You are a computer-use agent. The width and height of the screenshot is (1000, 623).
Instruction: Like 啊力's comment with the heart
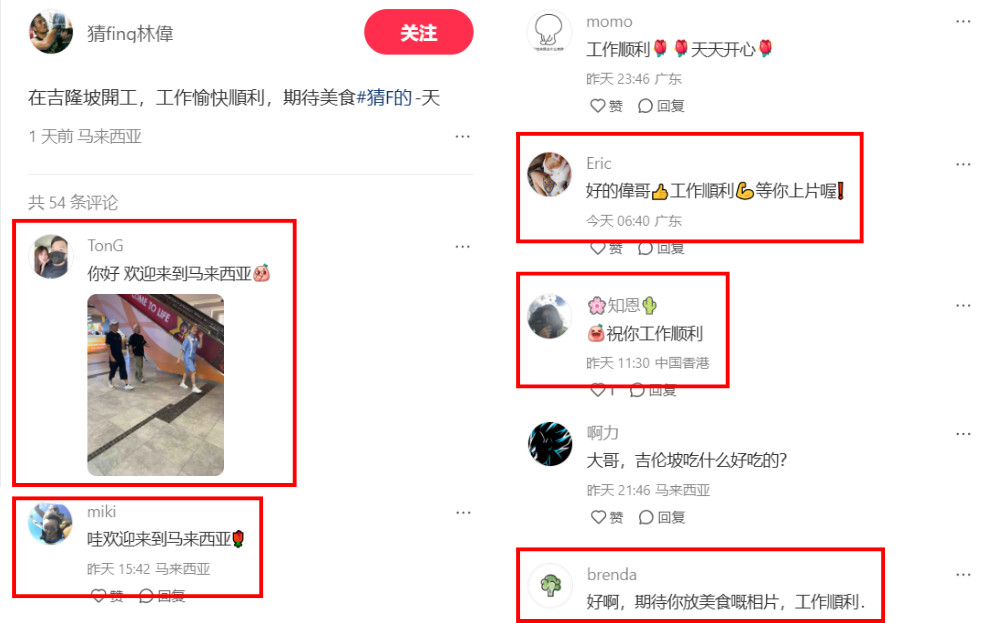pos(607,517)
